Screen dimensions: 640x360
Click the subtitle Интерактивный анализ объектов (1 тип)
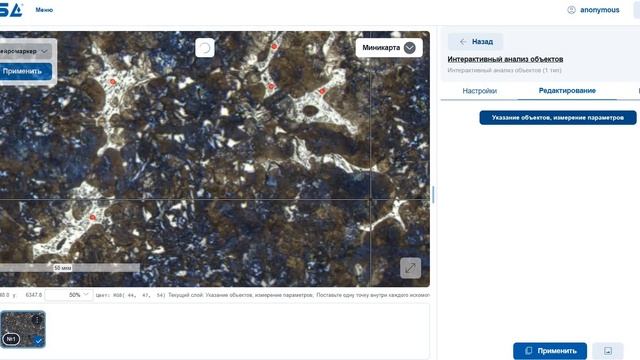pos(504,70)
